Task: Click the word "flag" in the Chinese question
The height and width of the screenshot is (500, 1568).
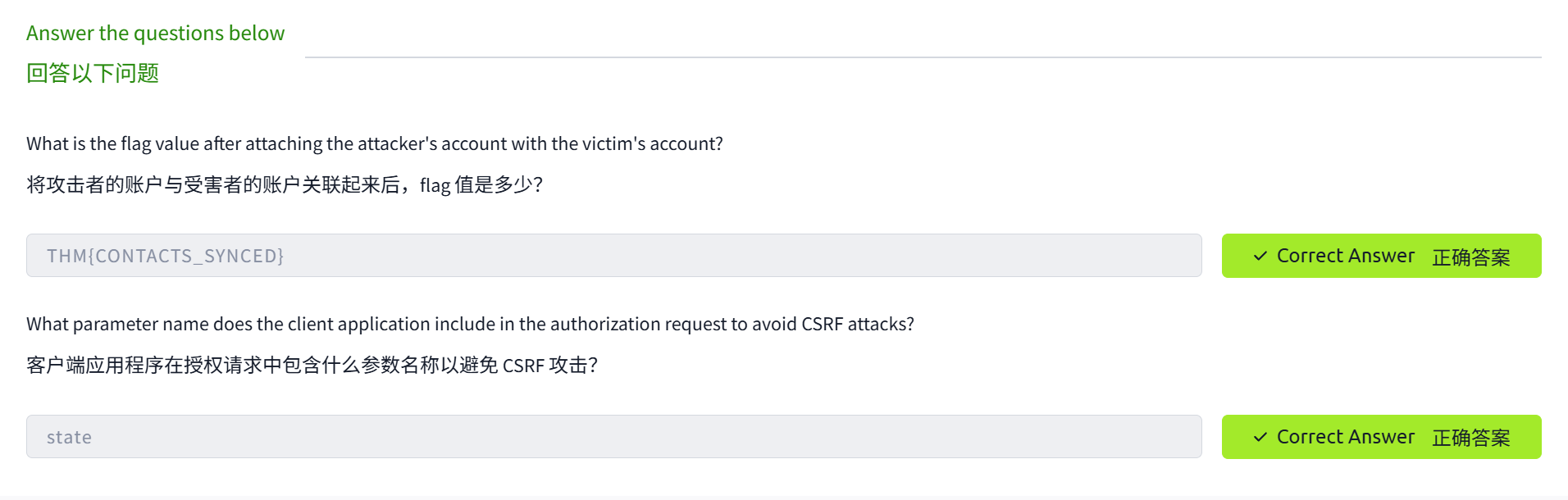Action: [x=435, y=186]
